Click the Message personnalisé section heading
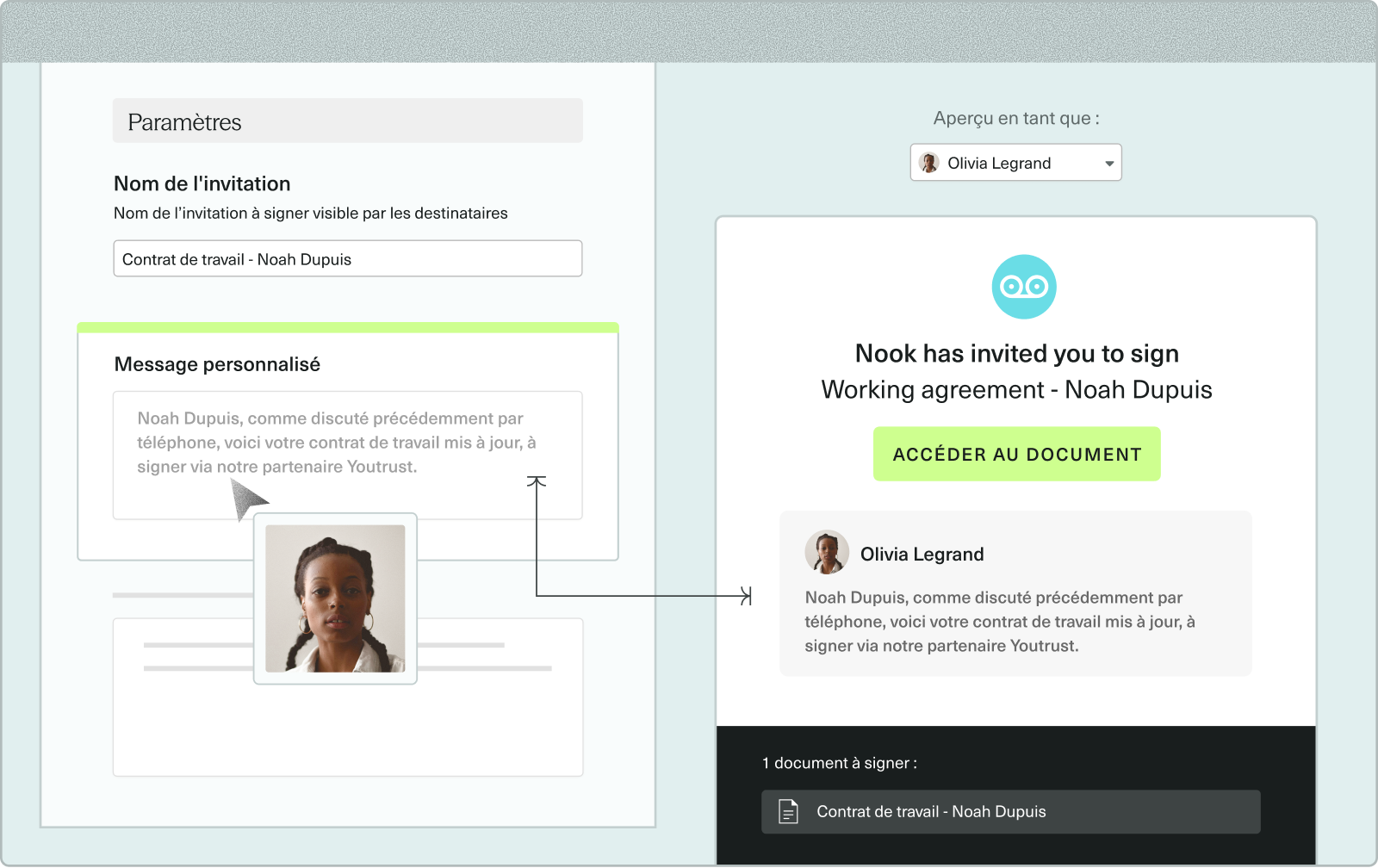This screenshot has width=1378, height=868. [217, 364]
